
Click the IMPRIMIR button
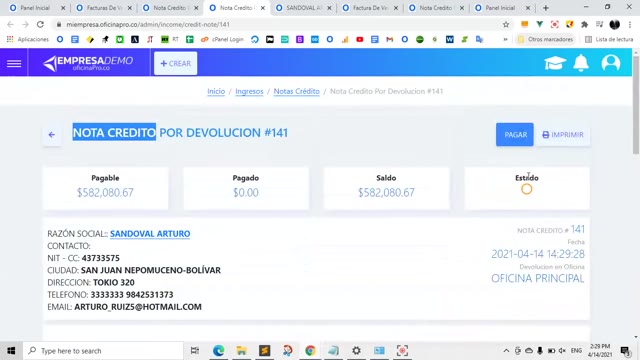pyautogui.click(x=563, y=134)
